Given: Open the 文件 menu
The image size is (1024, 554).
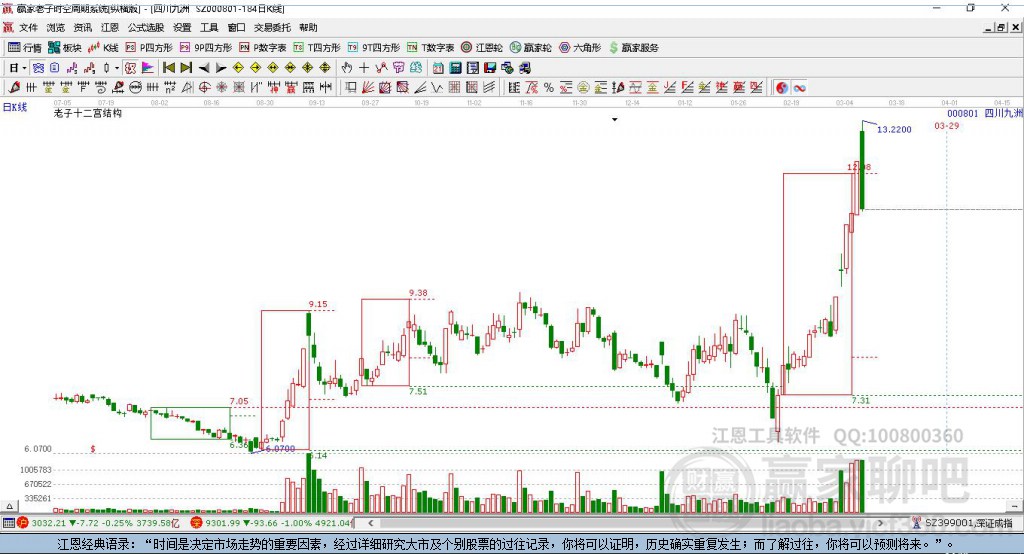Looking at the screenshot, I should [28, 27].
